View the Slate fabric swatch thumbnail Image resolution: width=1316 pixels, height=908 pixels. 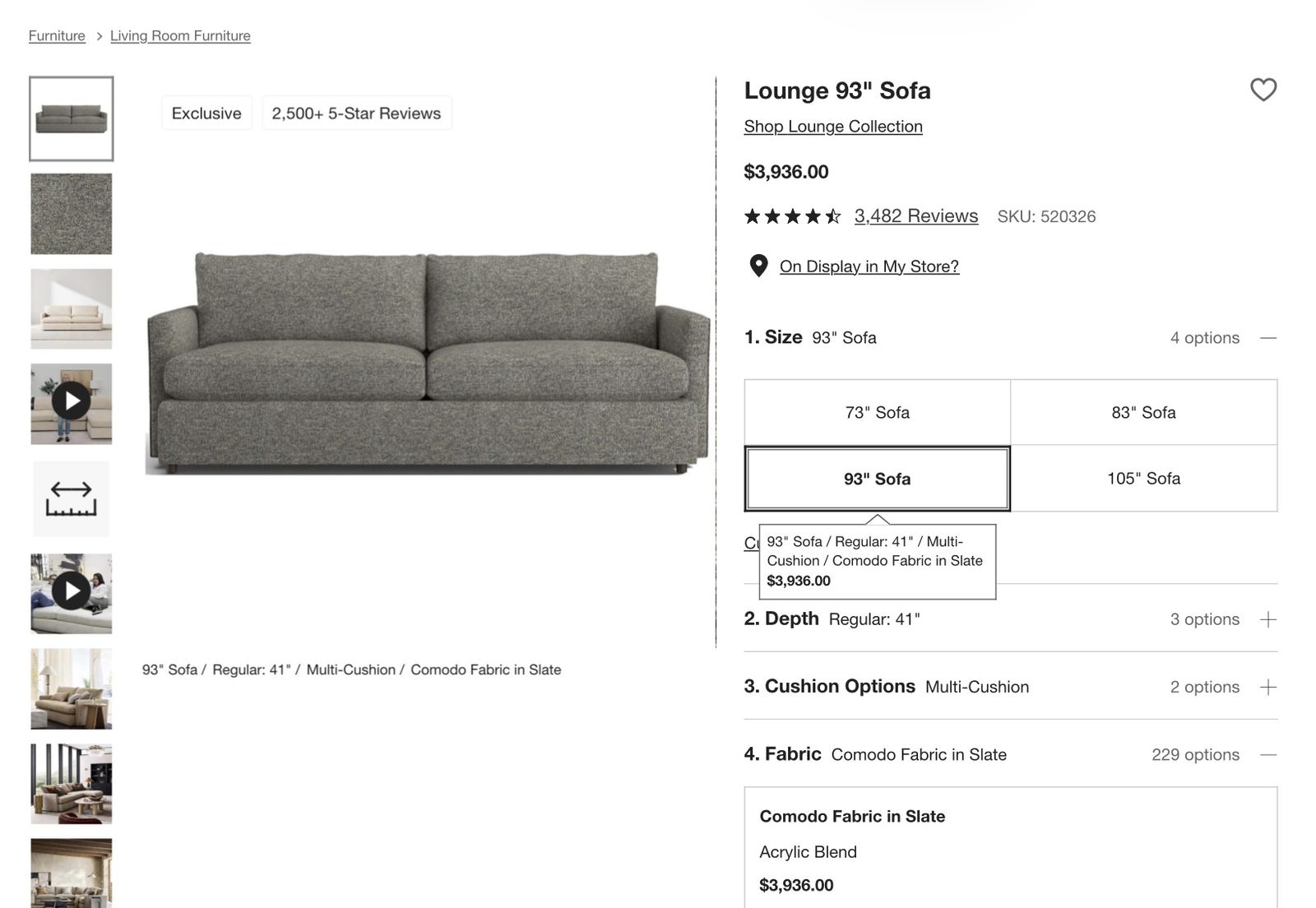(x=72, y=214)
